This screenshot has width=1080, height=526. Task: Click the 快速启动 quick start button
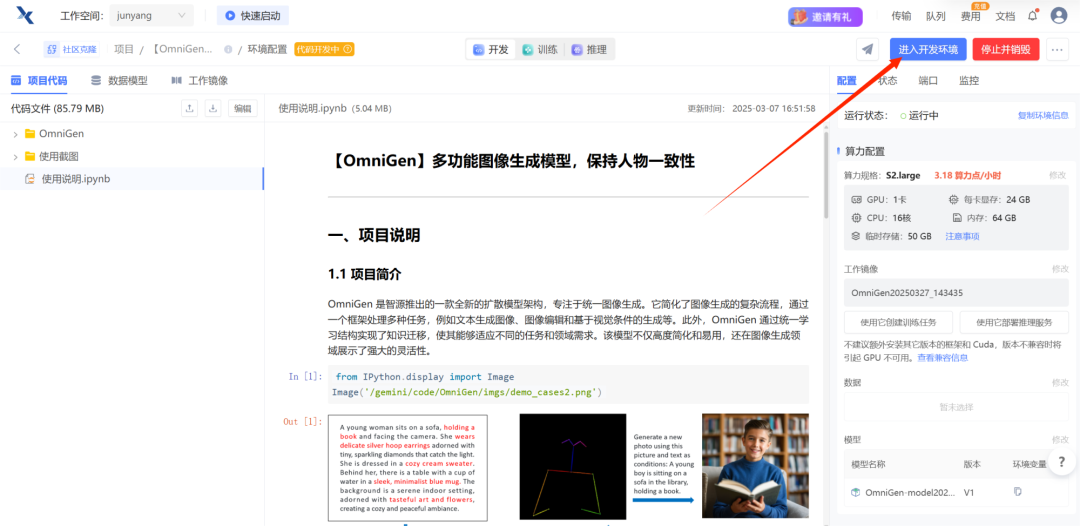click(x=253, y=15)
